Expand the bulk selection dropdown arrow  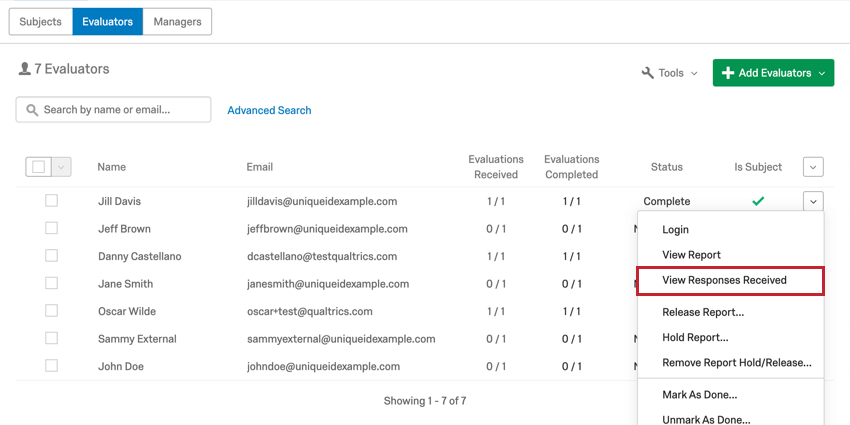pyautogui.click(x=61, y=167)
